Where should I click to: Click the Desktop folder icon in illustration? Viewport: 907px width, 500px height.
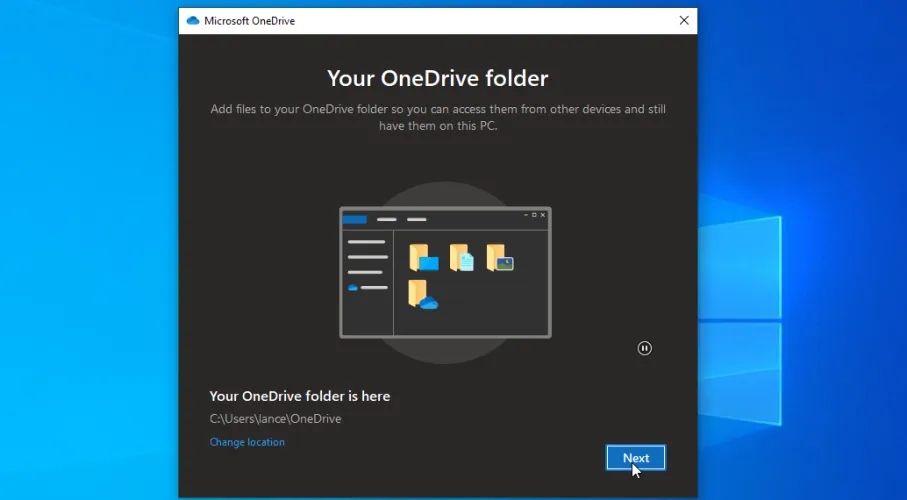pyautogui.click(x=424, y=258)
